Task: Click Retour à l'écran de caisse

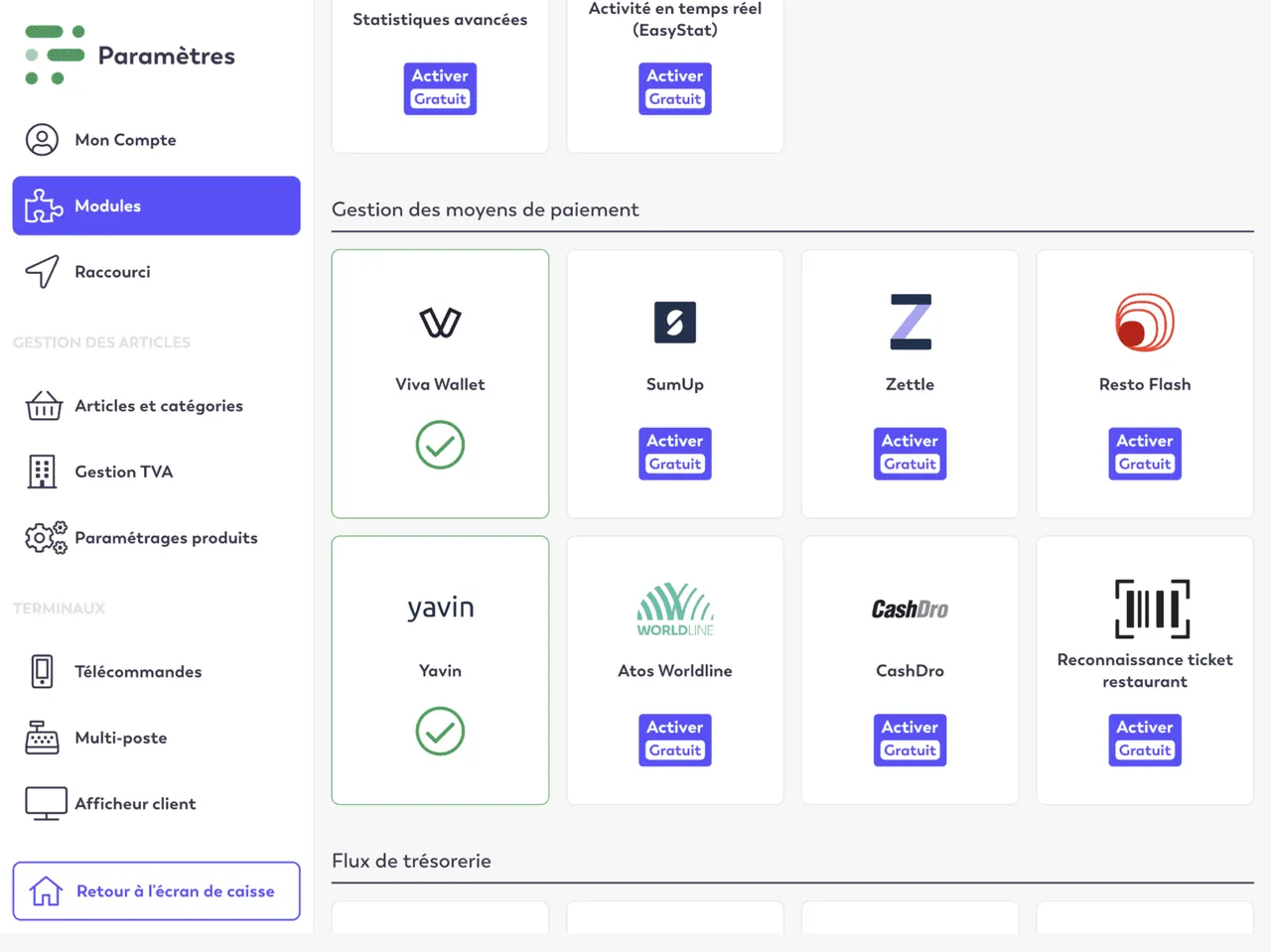Action: (157, 891)
